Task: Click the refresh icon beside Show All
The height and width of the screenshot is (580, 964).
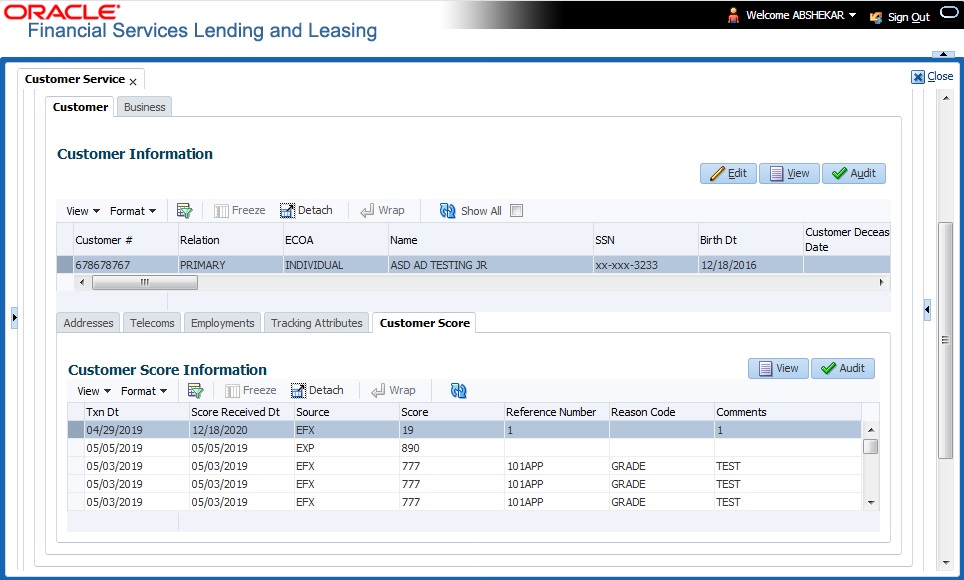Action: click(x=448, y=211)
